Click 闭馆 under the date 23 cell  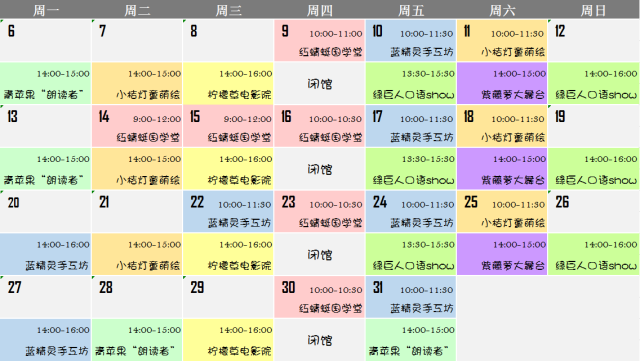click(x=320, y=255)
